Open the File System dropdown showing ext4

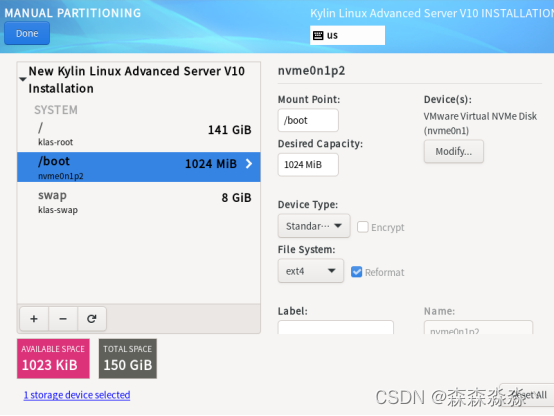tap(311, 271)
